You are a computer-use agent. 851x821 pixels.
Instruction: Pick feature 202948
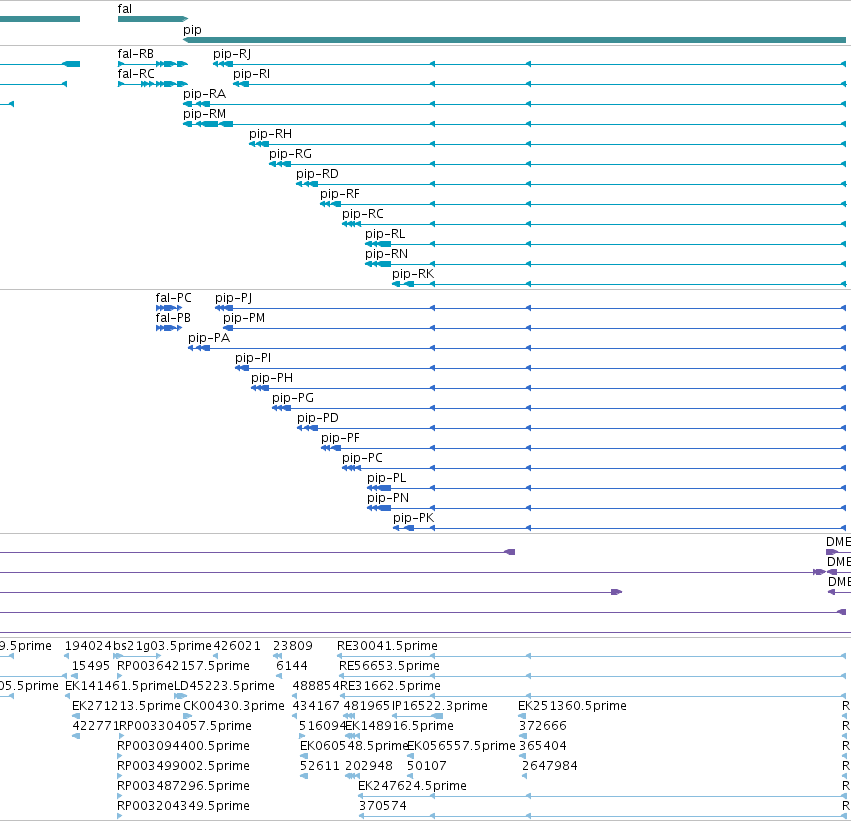click(369, 766)
